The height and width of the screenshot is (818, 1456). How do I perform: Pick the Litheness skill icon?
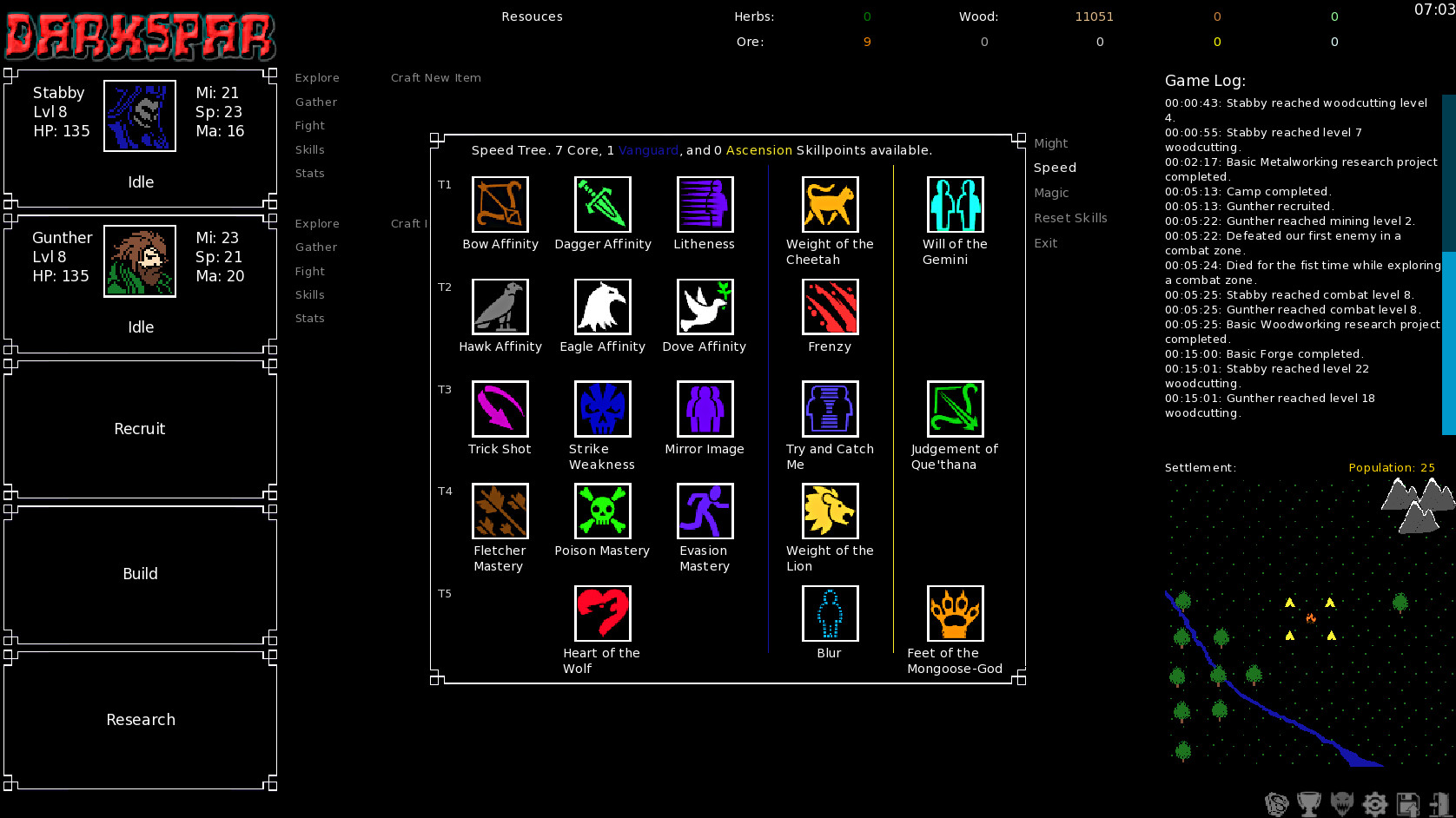click(704, 205)
